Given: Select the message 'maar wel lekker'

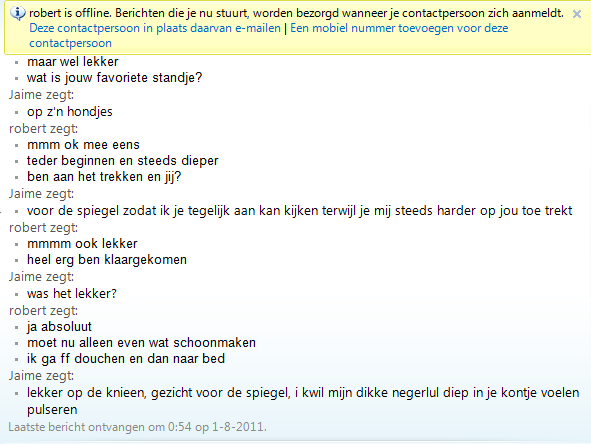Looking at the screenshot, I should pyautogui.click(x=73, y=61).
